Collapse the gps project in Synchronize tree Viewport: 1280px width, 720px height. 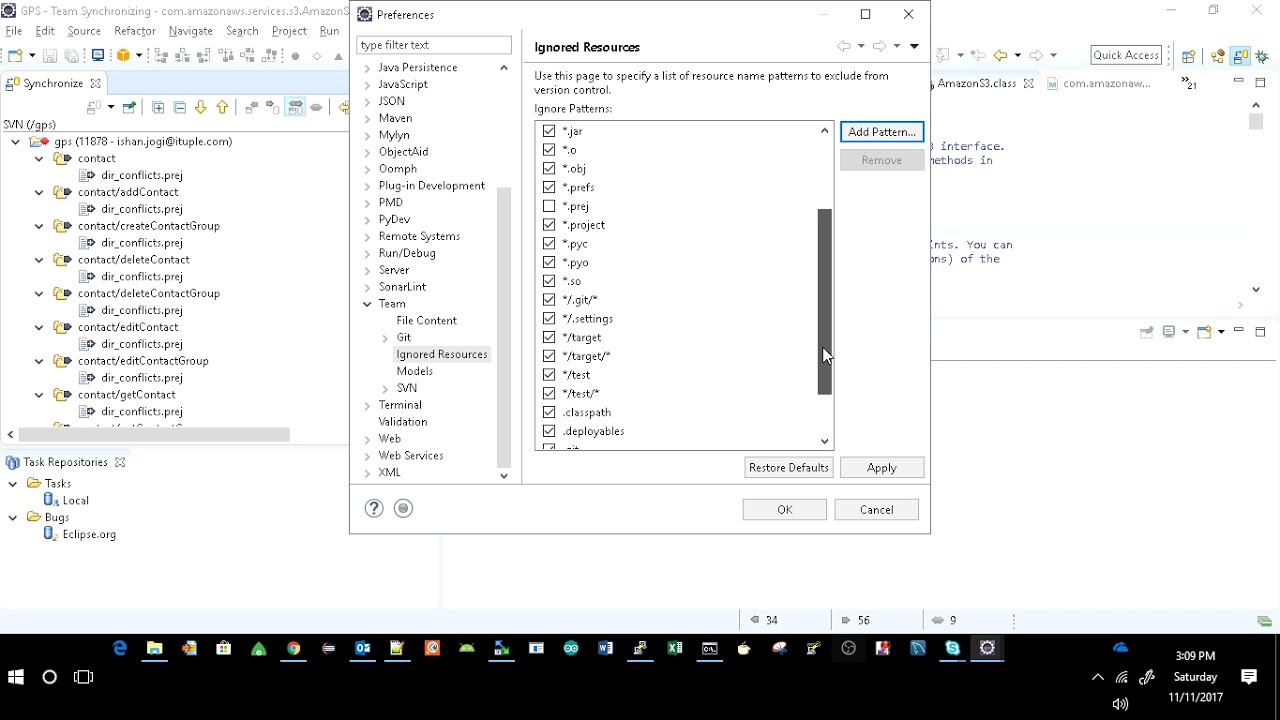[16, 142]
